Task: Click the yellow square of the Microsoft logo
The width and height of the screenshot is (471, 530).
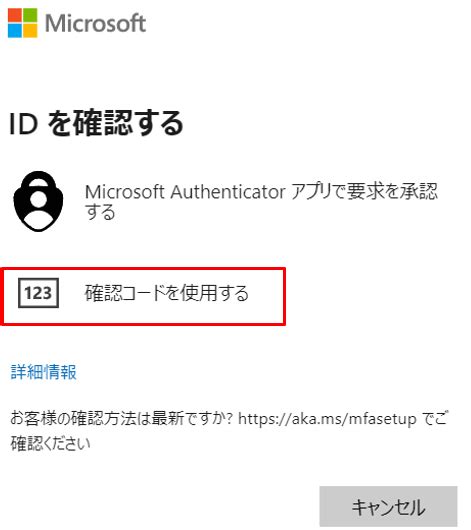Action: (x=30, y=30)
